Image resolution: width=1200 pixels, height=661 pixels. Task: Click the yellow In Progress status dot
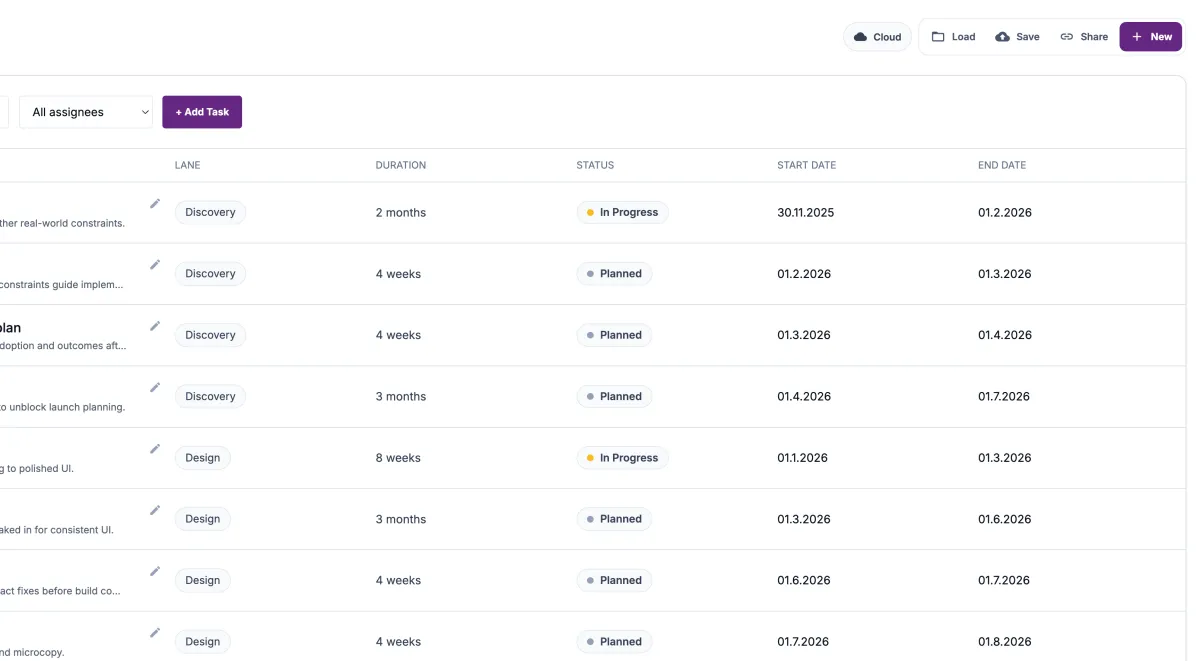[589, 212]
